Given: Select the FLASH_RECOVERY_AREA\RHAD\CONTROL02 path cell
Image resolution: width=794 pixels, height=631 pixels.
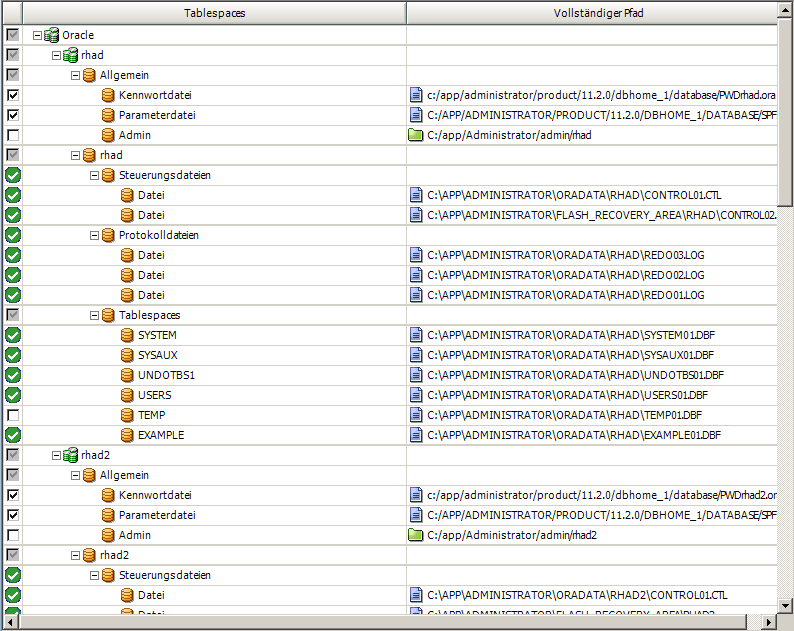Looking at the screenshot, I should (591, 215).
